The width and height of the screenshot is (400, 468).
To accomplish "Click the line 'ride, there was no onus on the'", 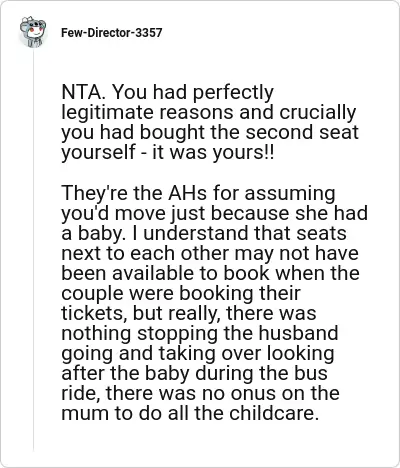I will (200, 394).
